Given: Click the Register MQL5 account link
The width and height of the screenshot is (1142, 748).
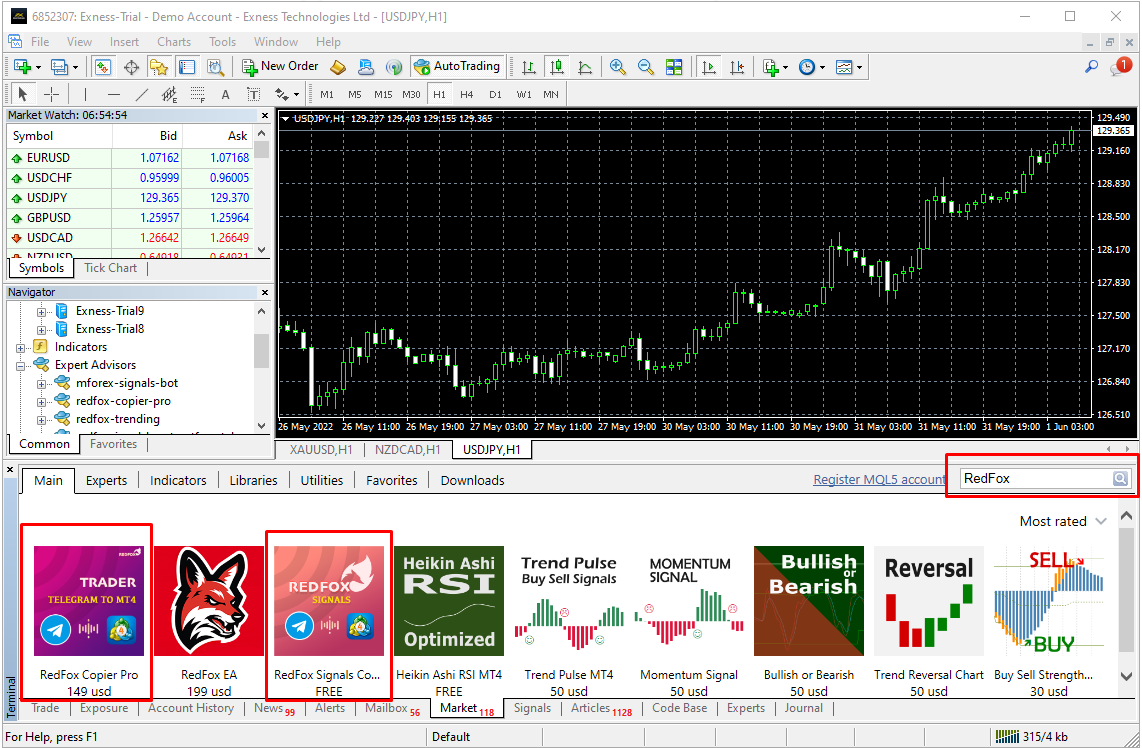Looking at the screenshot, I should (x=879, y=479).
